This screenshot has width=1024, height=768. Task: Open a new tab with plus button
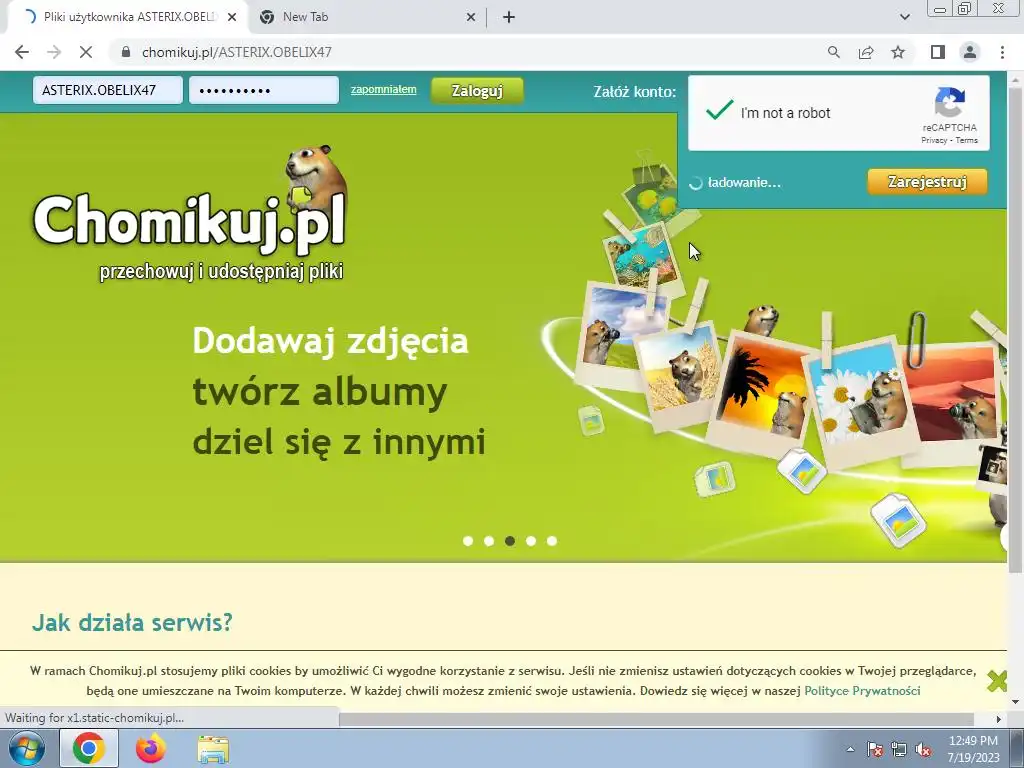pyautogui.click(x=509, y=18)
